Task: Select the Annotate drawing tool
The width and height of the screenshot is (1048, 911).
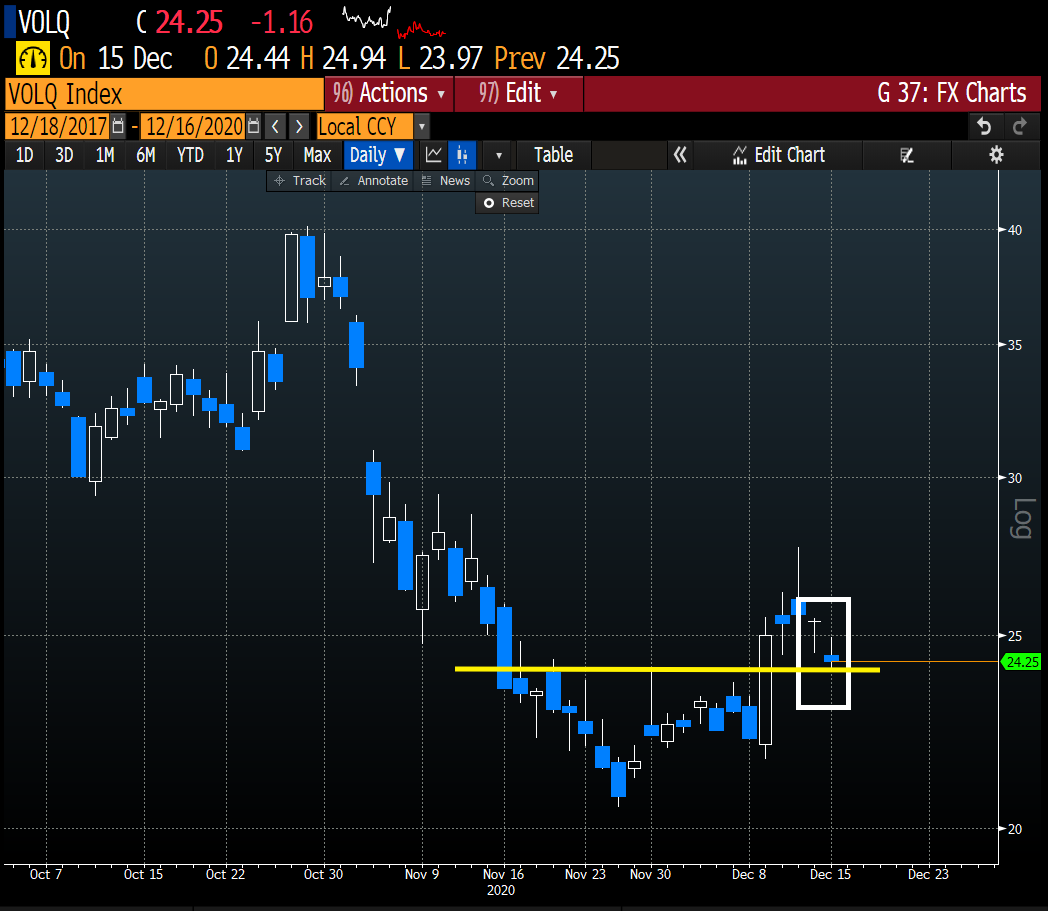Action: [x=374, y=180]
